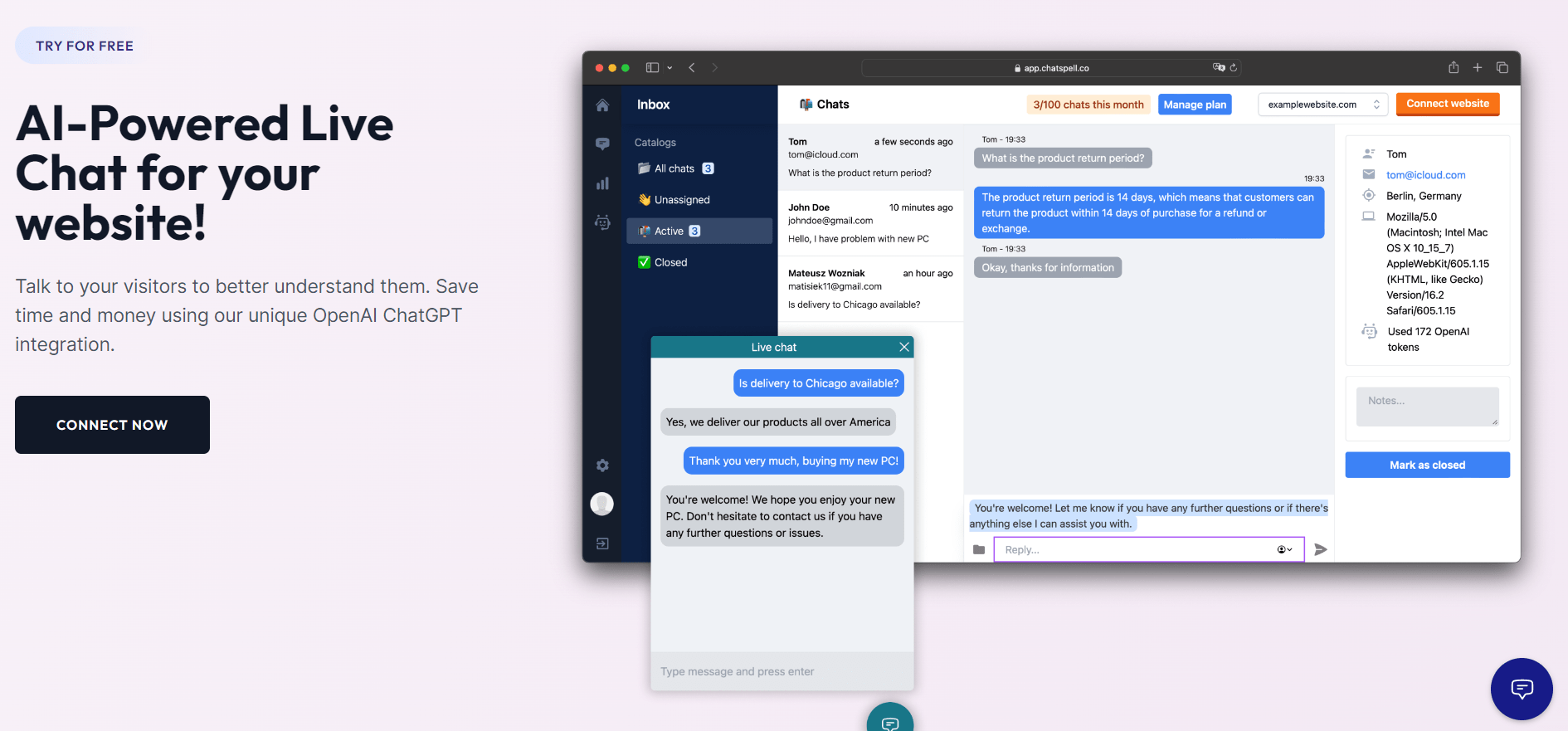
Task: Click 'Thank you very much' widget bubble
Action: (793, 461)
